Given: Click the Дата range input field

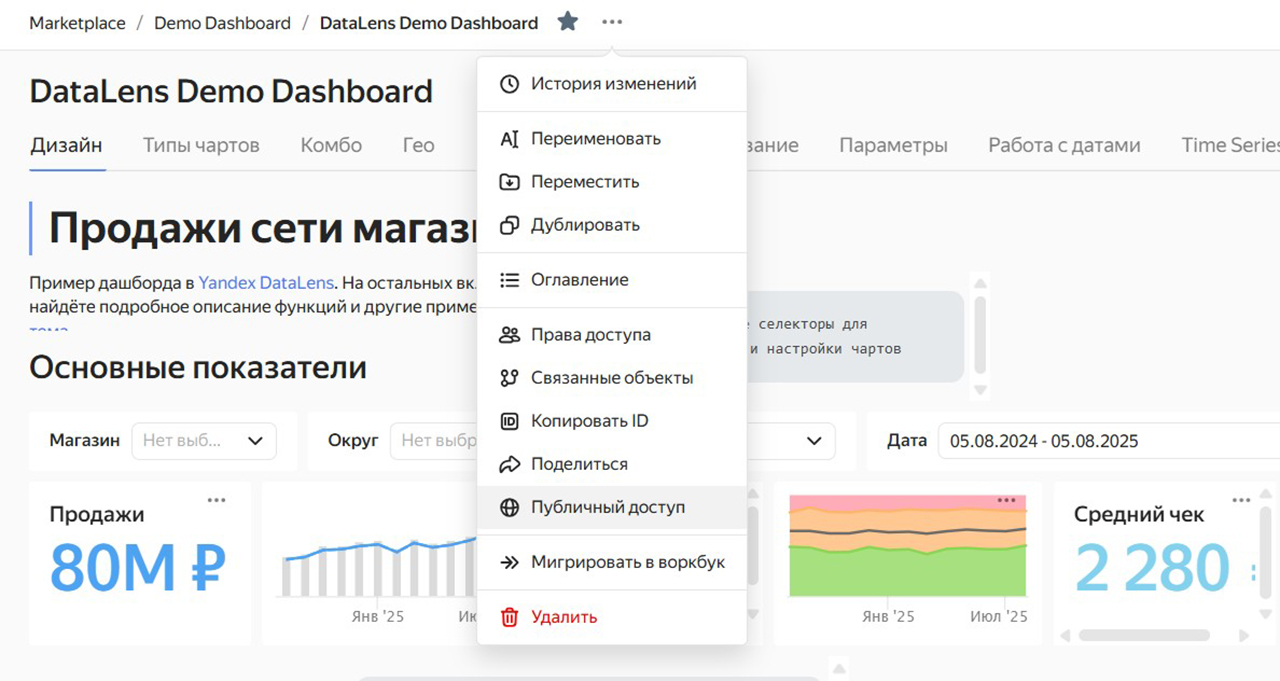Looking at the screenshot, I should pos(1109,441).
